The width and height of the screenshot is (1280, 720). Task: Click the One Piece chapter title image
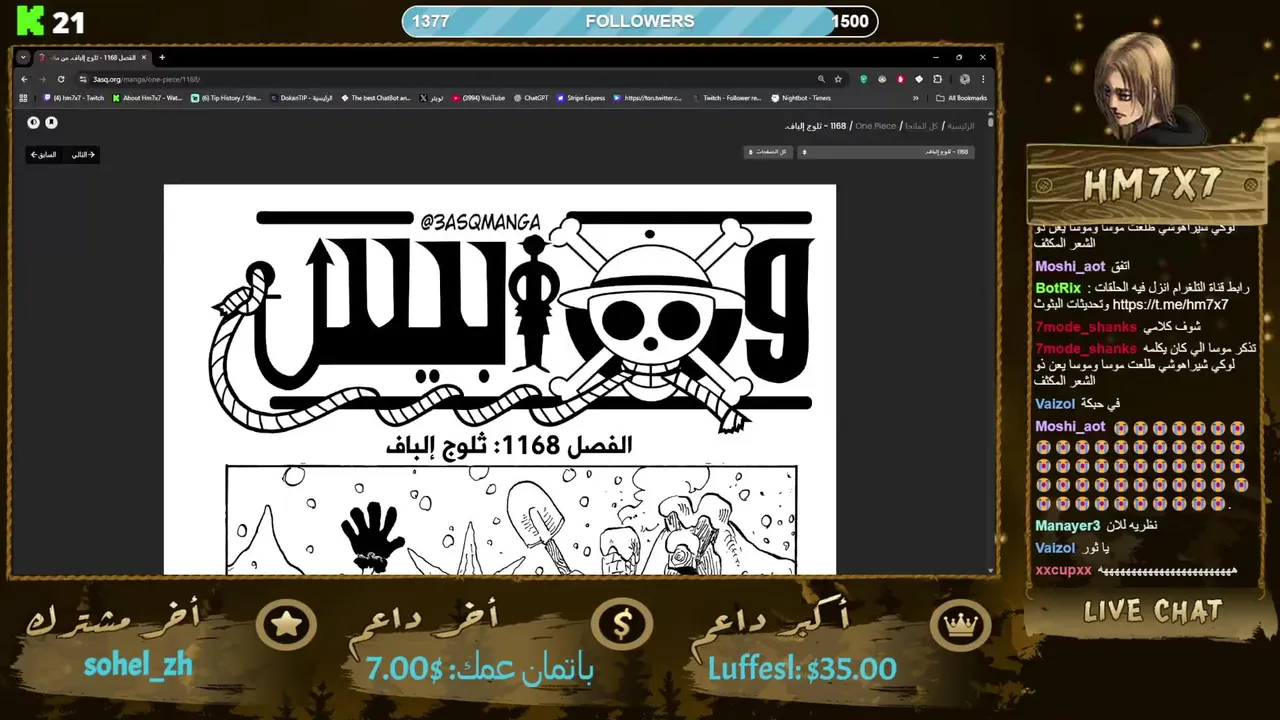tap(511, 320)
